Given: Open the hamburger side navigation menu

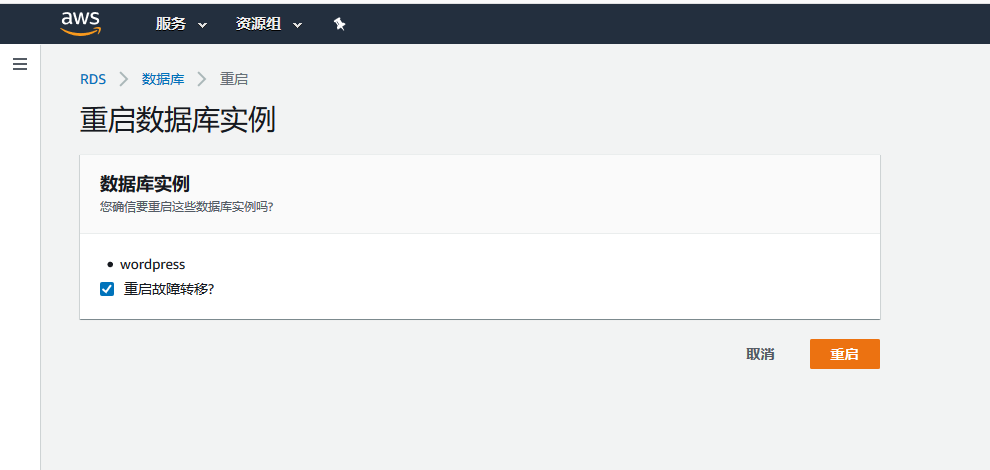Looking at the screenshot, I should [x=20, y=64].
